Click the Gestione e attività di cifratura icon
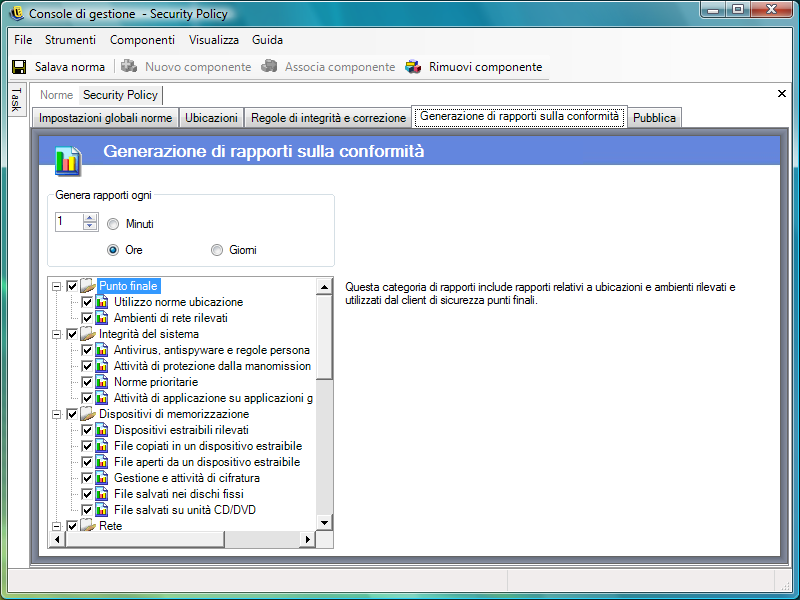800x600 pixels. [102, 478]
